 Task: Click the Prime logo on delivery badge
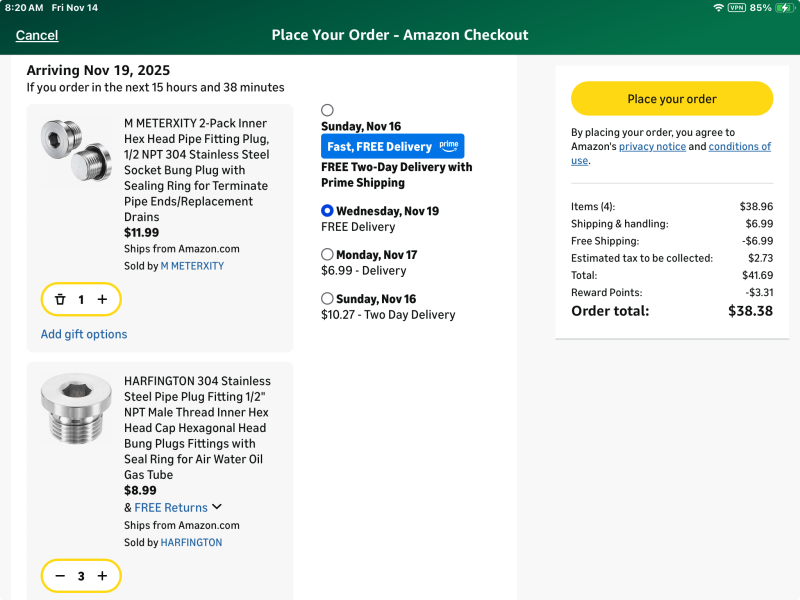449,146
